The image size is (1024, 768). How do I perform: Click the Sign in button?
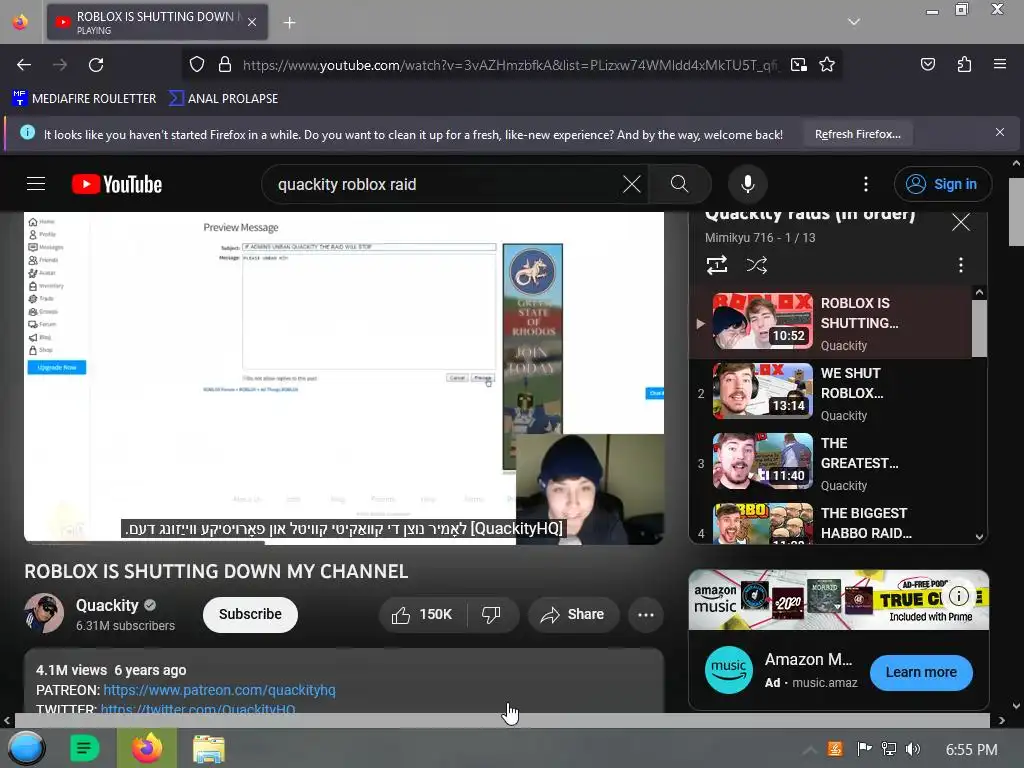tap(942, 184)
